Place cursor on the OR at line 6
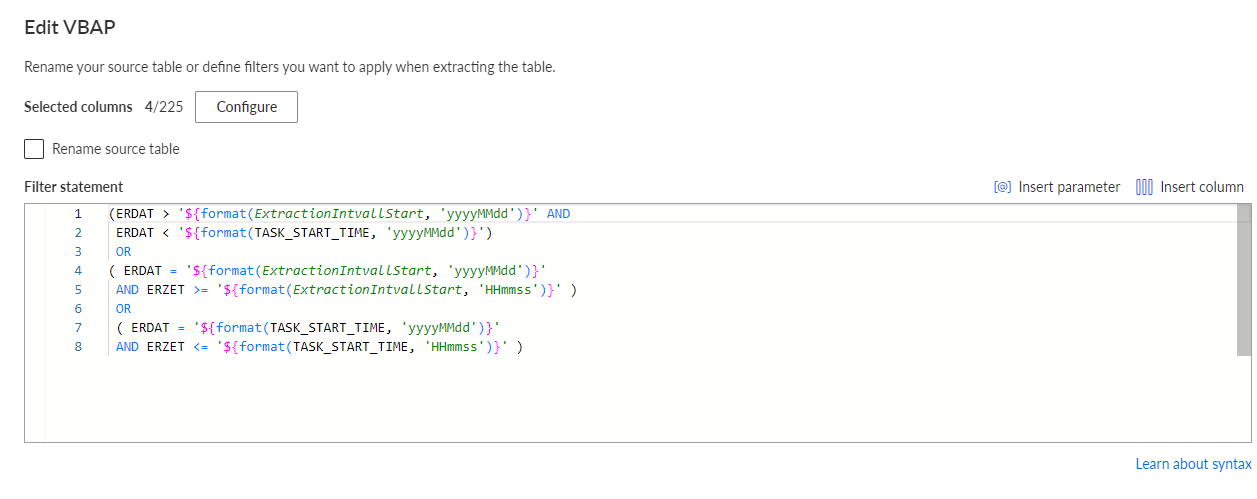Viewport: 1257px width, 499px height. click(123, 309)
